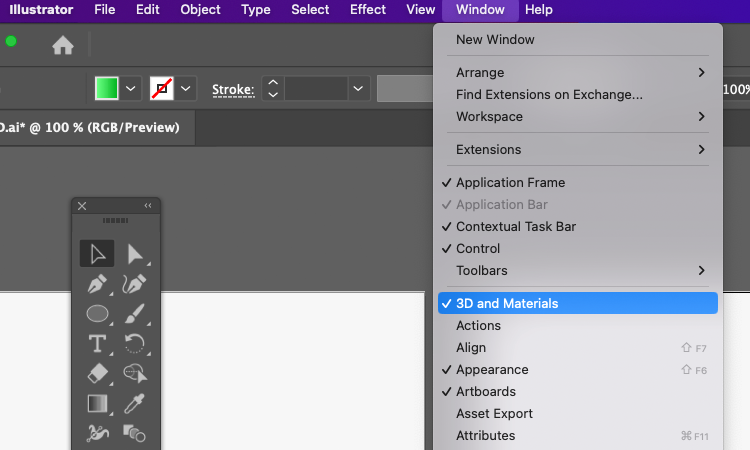The height and width of the screenshot is (450, 750).
Task: Select the document tab at 100% RGB/Preview
Action: click(x=97, y=128)
